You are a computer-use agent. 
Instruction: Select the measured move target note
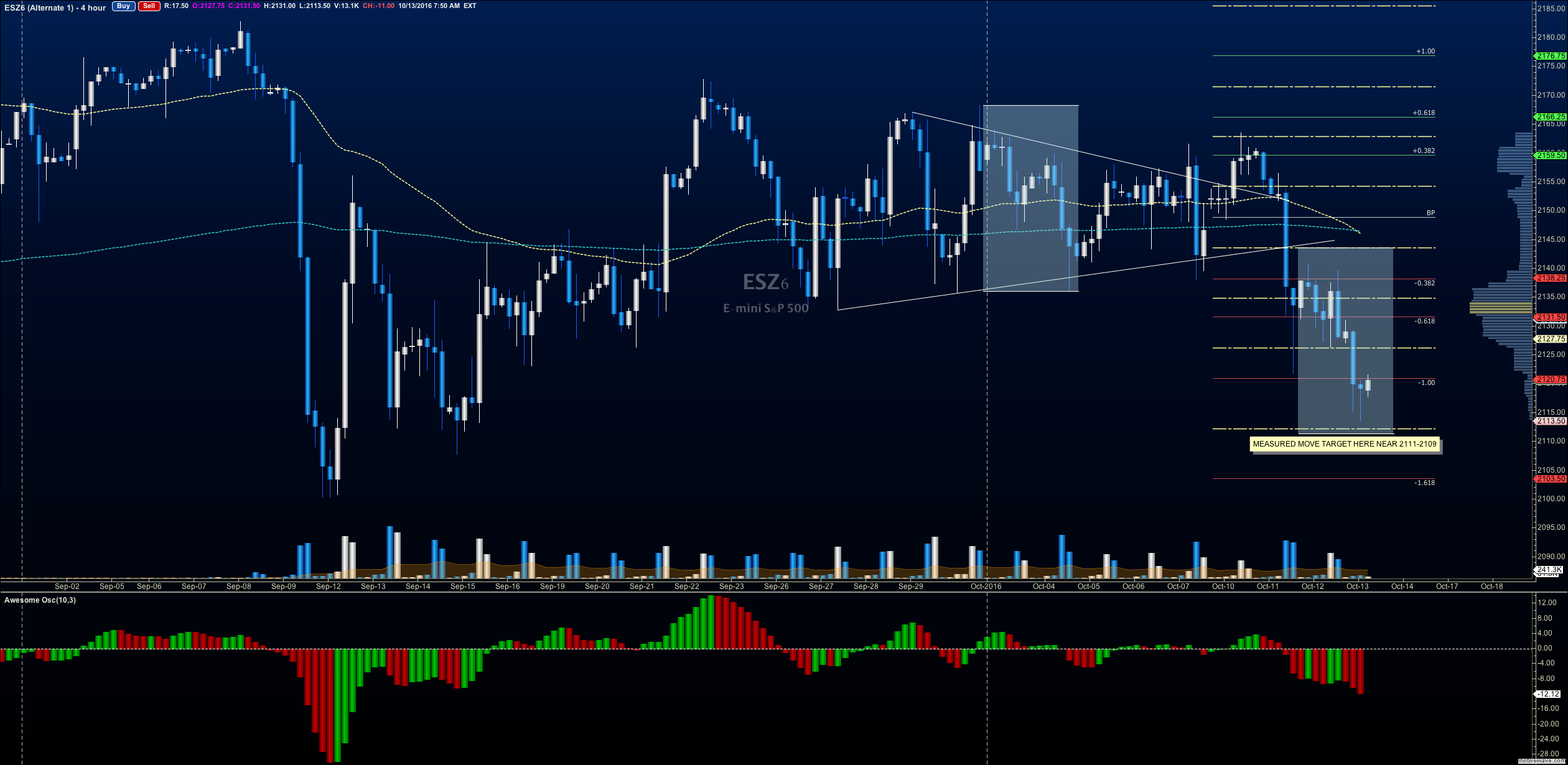[x=1345, y=444]
